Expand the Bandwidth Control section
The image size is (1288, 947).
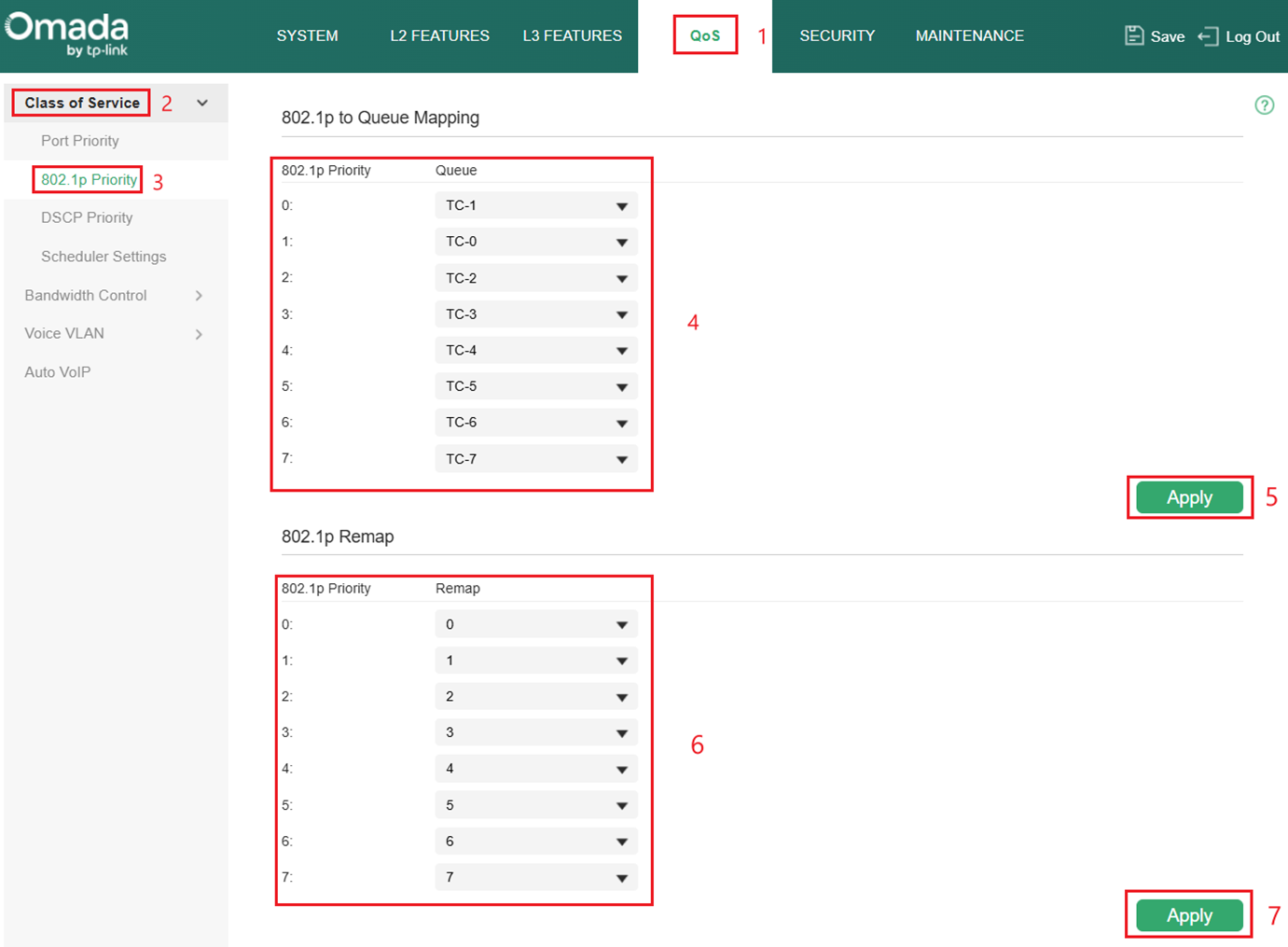[x=86, y=295]
